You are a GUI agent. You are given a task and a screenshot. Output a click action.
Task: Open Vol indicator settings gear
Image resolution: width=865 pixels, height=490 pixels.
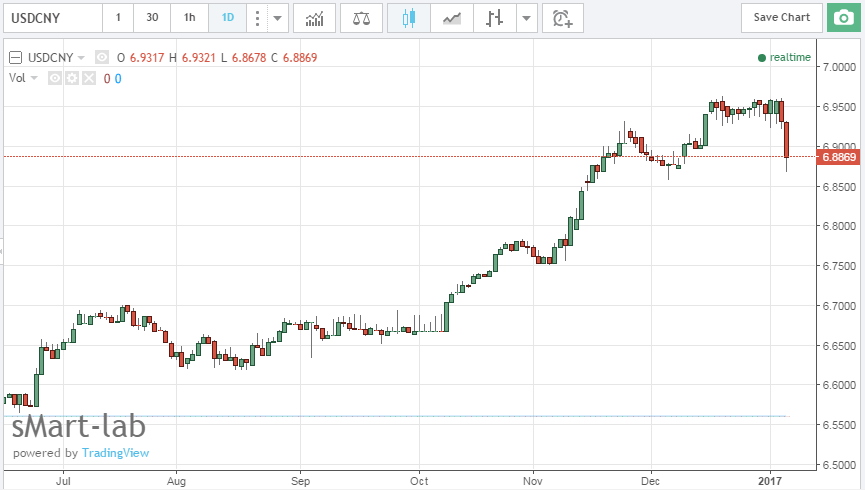tap(72, 78)
